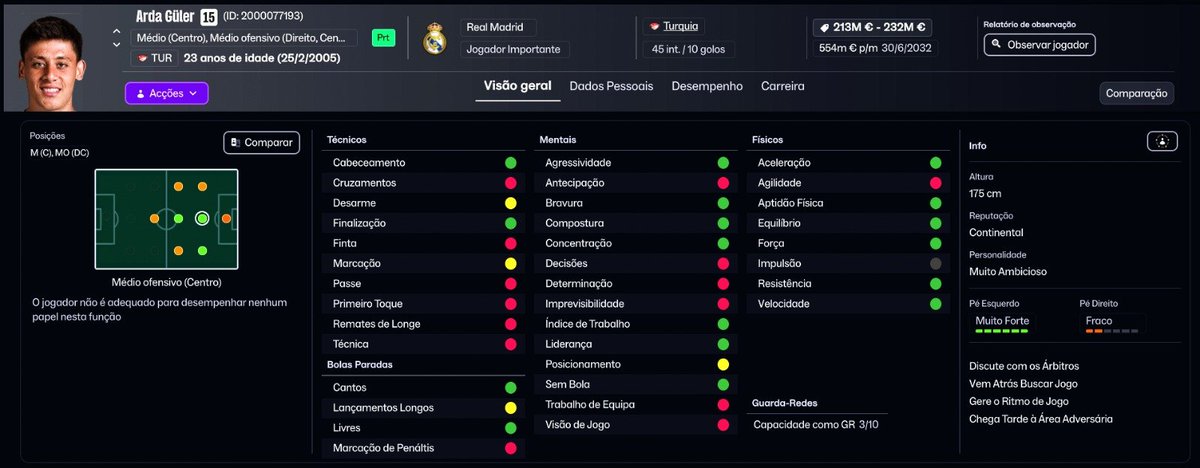Select attacking midfielder right green pitch dot
The image size is (1200, 468).
[x=202, y=250]
